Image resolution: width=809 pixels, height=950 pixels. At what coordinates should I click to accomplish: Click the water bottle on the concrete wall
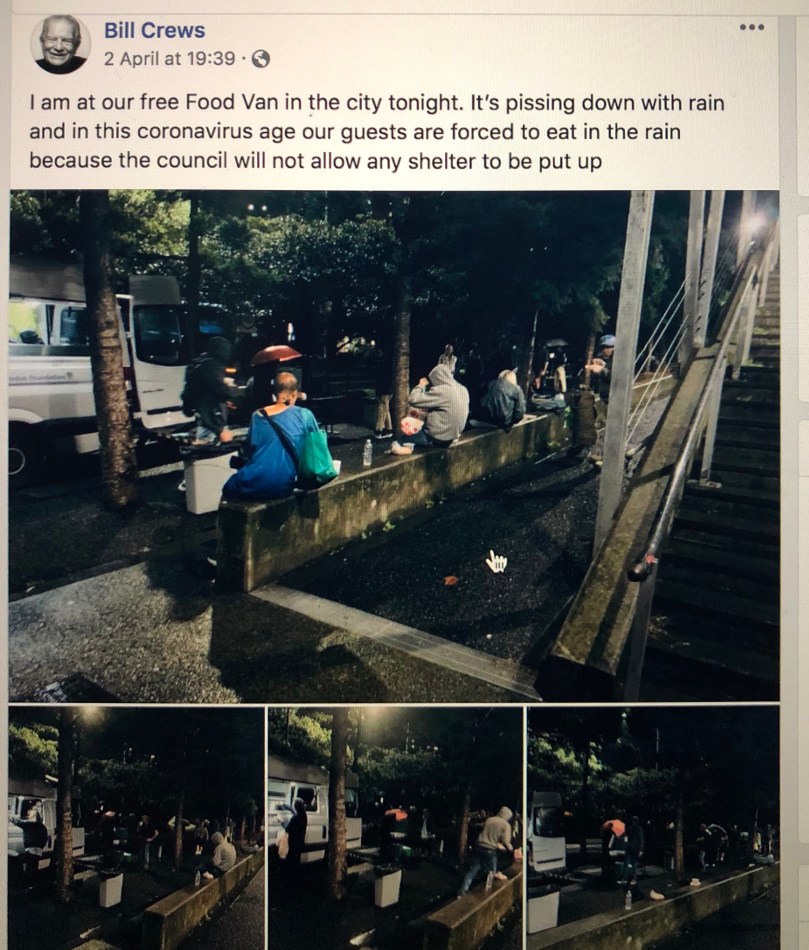pyautogui.click(x=367, y=453)
